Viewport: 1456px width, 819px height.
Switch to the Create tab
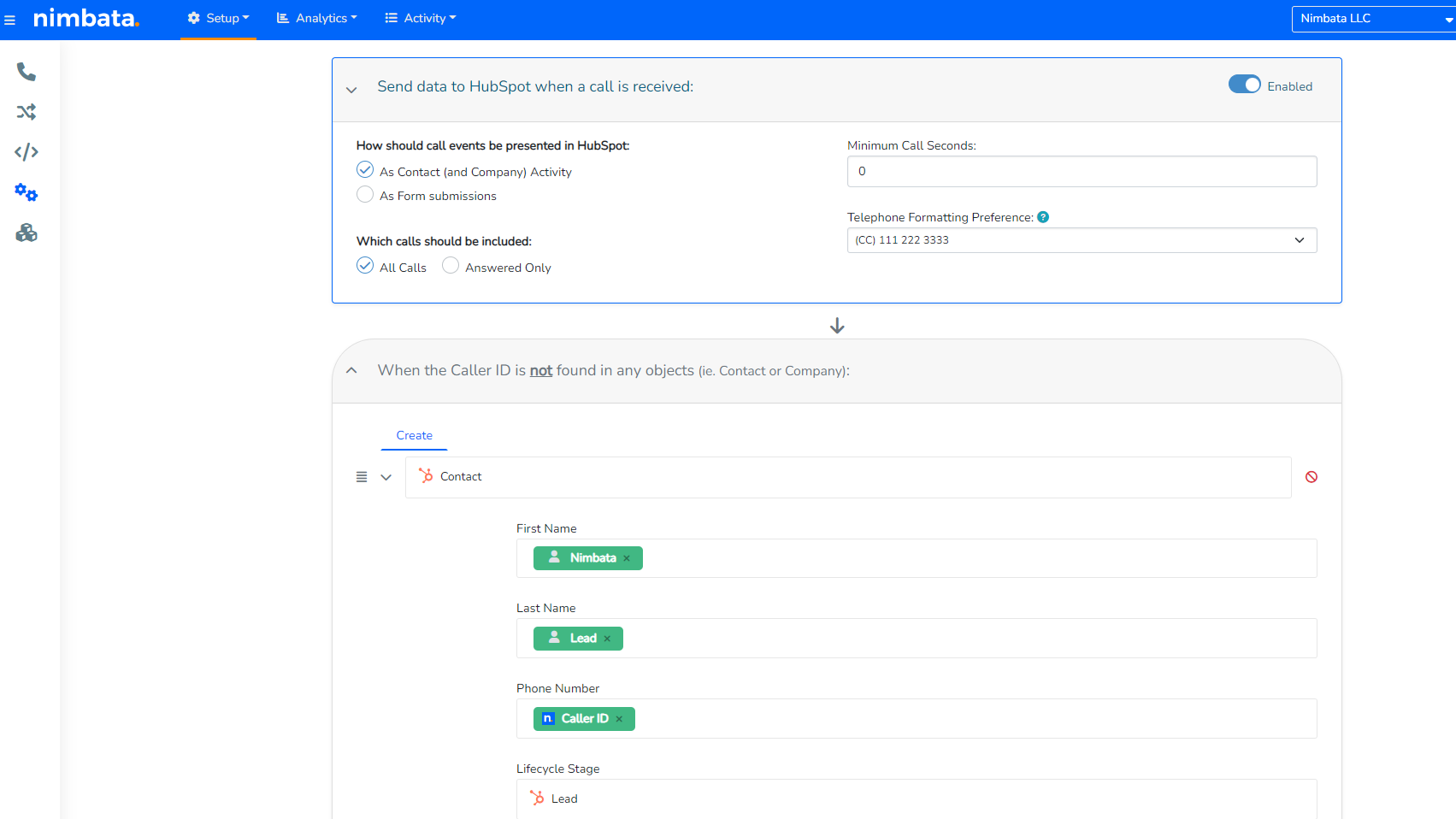[414, 435]
